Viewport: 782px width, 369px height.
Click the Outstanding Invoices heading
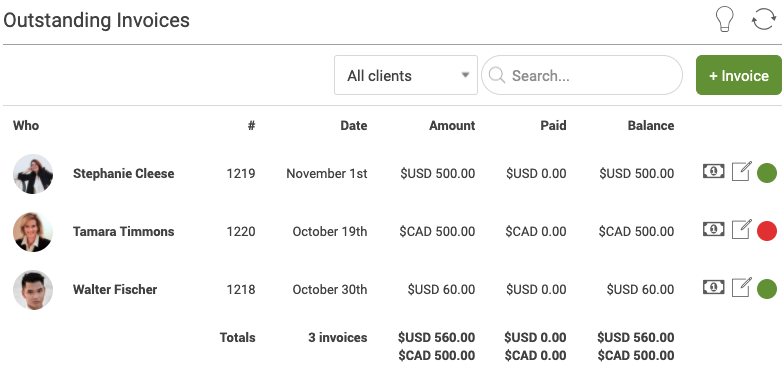coord(96,20)
